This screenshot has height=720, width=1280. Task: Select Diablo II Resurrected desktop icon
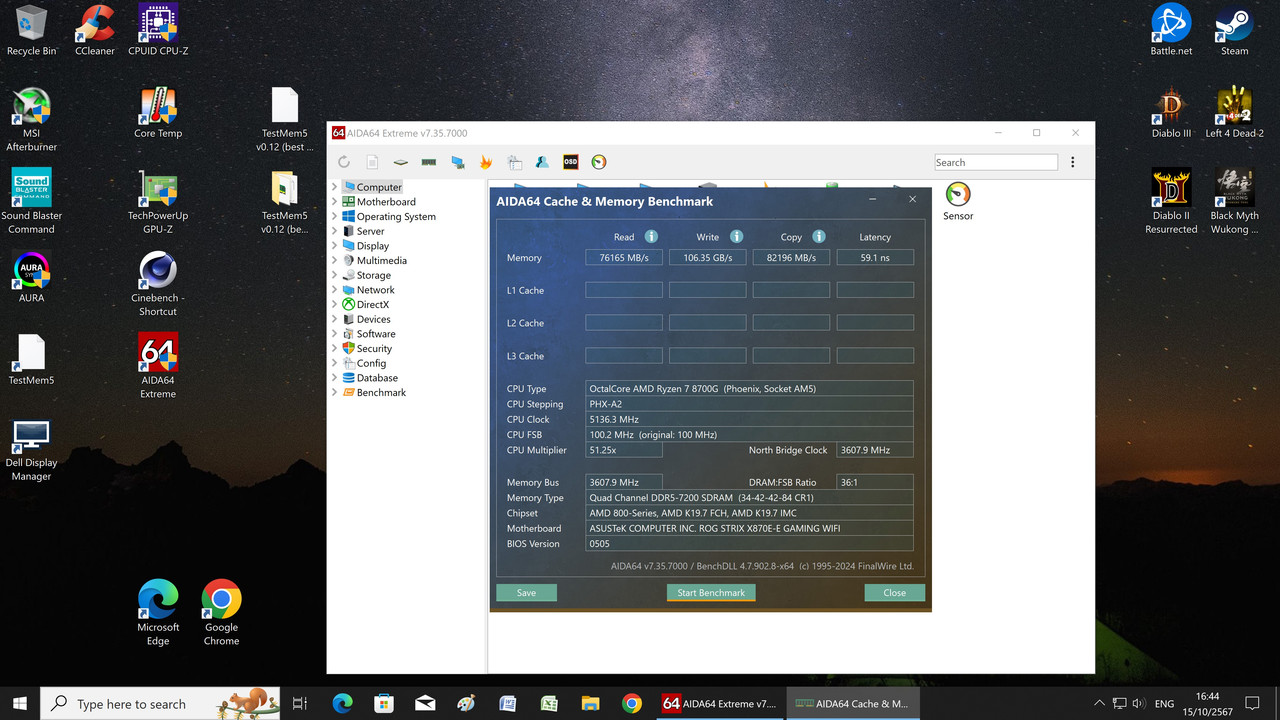[1171, 202]
